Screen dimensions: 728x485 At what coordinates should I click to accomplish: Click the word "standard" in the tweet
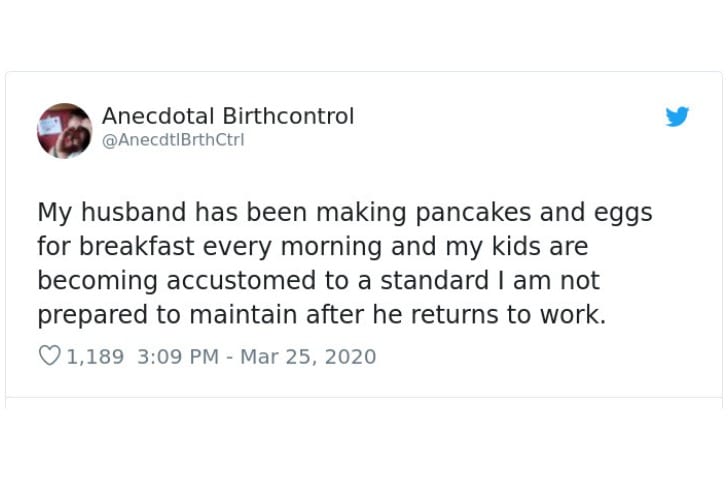pos(435,280)
